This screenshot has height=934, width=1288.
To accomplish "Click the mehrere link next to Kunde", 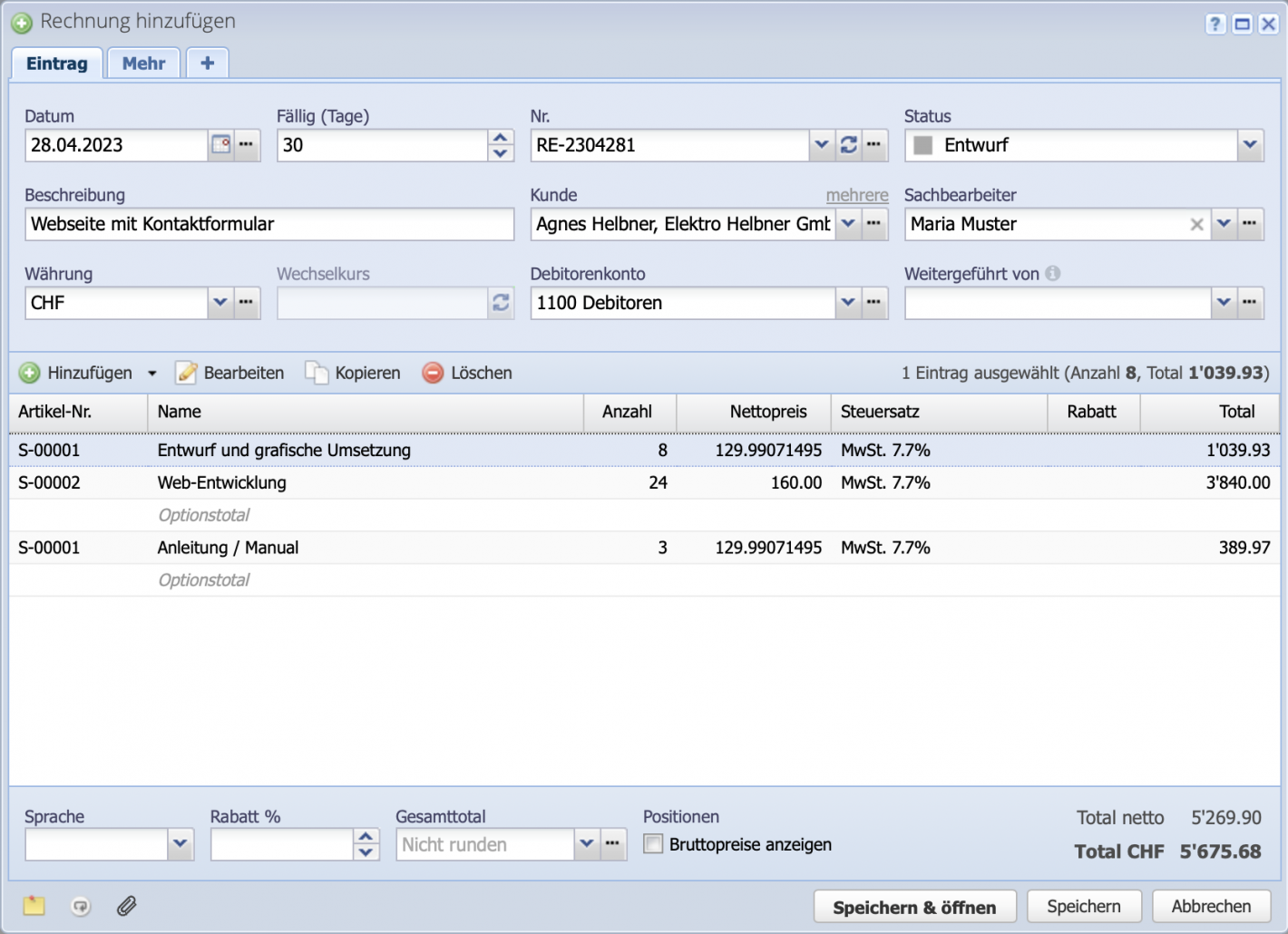I will (x=856, y=194).
